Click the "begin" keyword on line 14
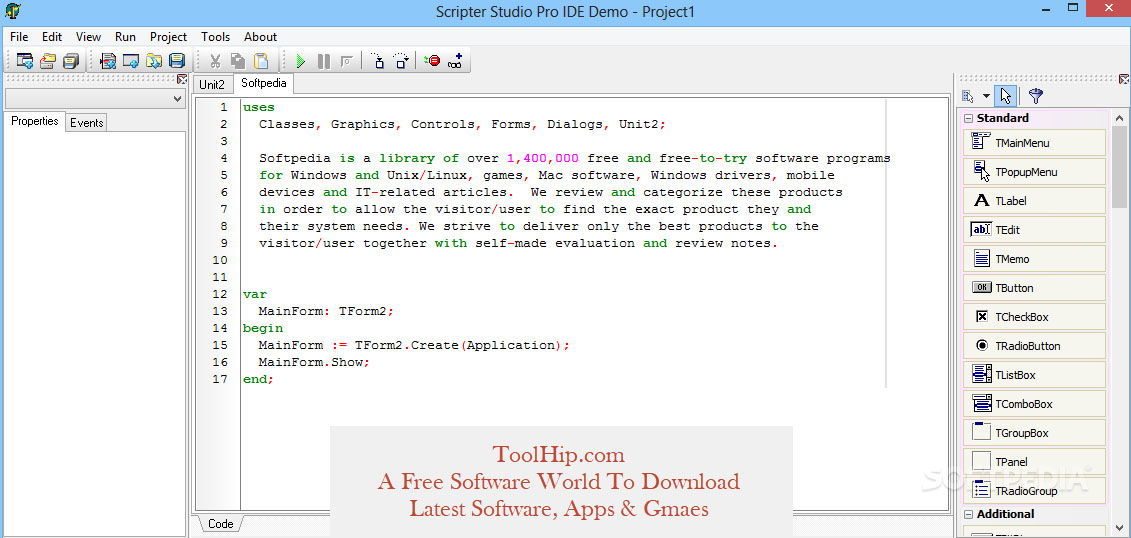Screen dimensions: 1131x538 pos(263,328)
